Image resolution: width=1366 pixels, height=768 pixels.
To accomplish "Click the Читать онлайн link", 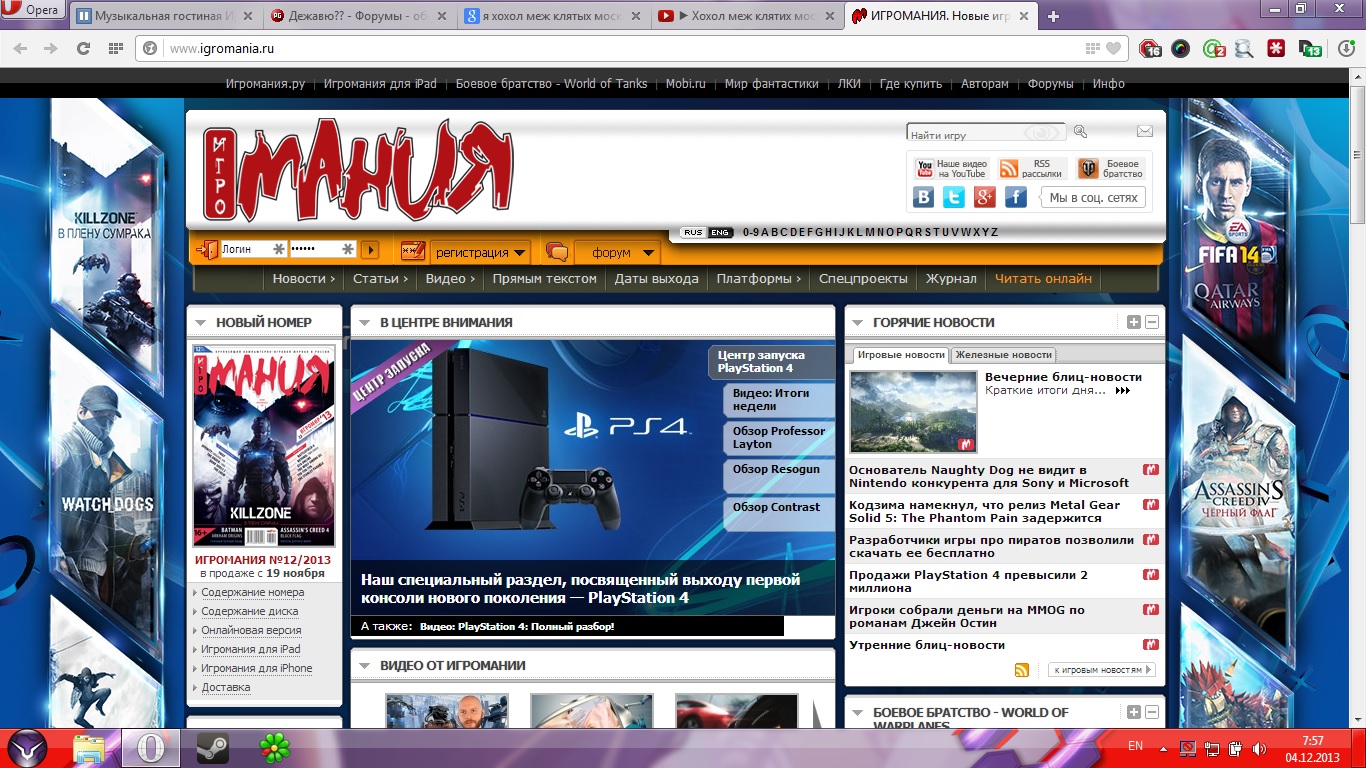I will [x=1043, y=279].
